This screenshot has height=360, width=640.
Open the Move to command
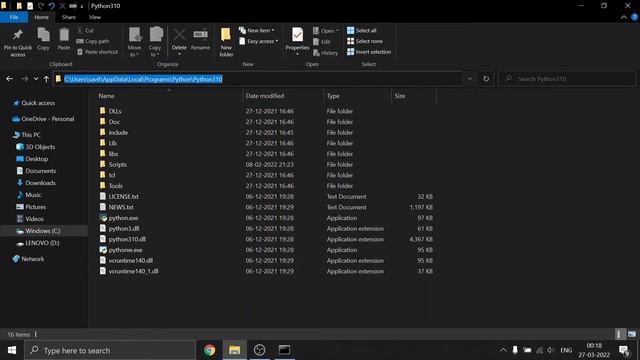134,42
